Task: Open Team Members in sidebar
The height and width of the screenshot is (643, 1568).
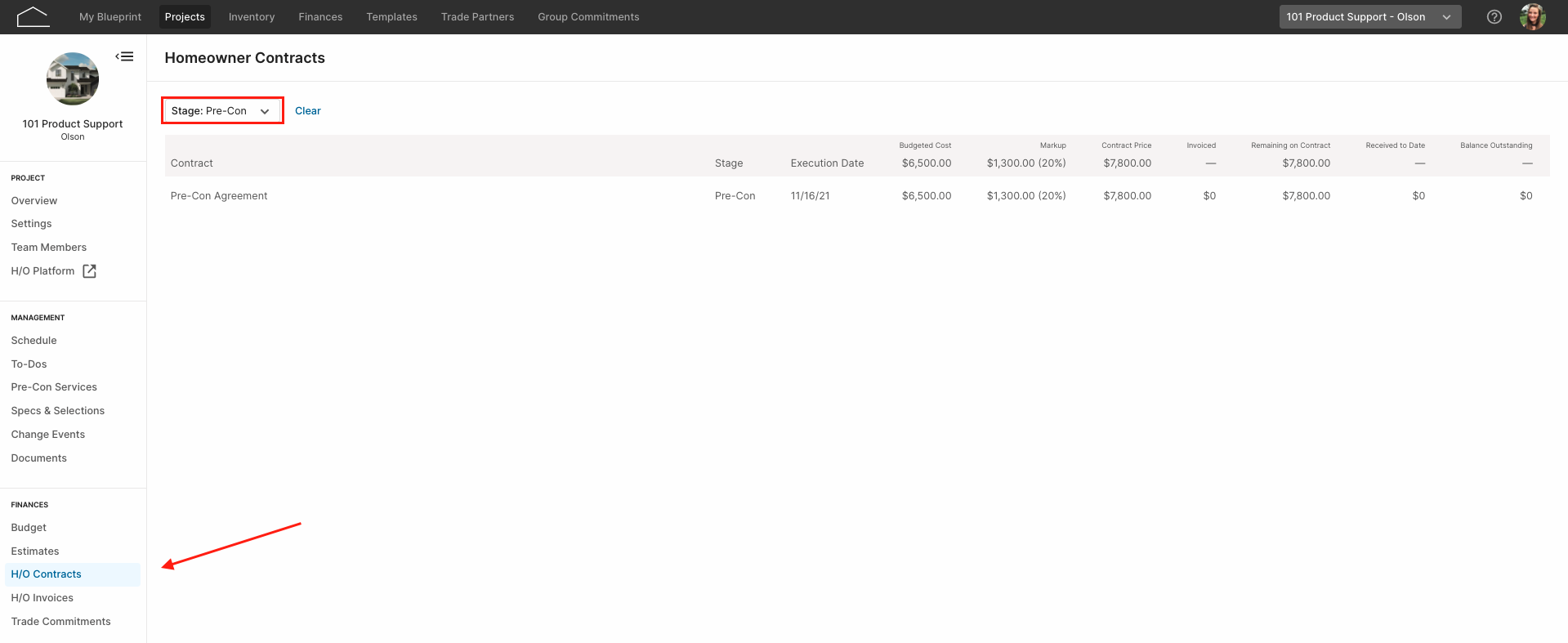Action: coord(49,248)
